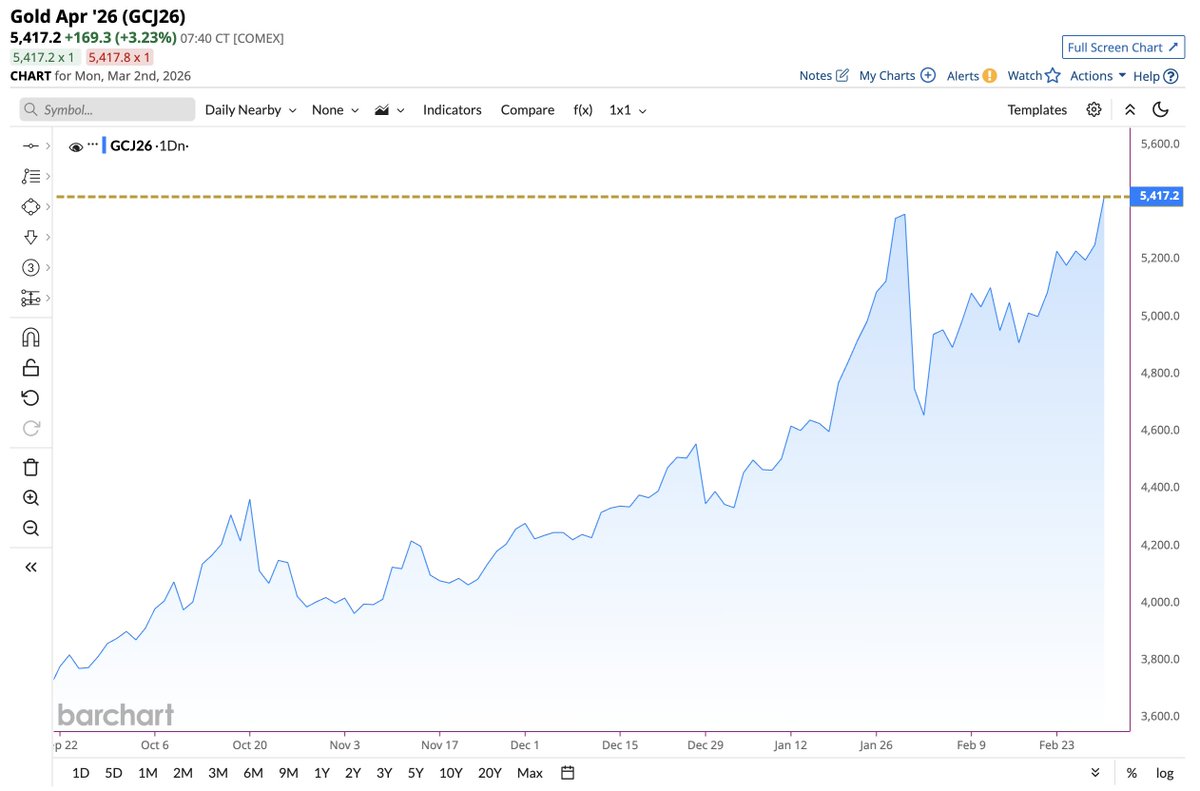Toggle dark mode moon icon
Viewport: 1200px width, 791px height.
[1160, 110]
